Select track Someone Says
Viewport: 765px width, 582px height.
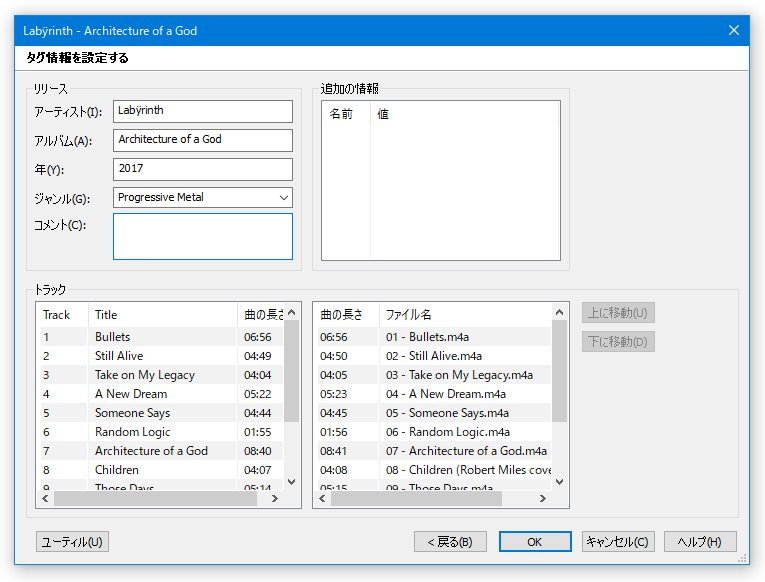[x=161, y=413]
